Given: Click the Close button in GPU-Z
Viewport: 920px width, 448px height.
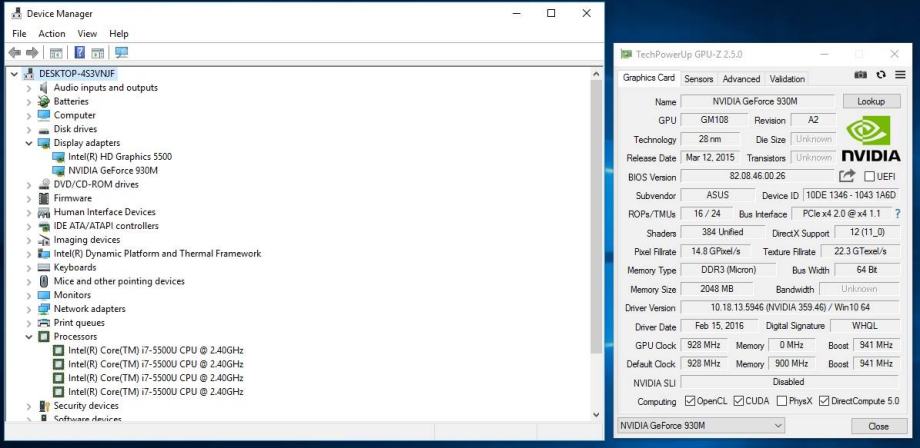Looking at the screenshot, I should pos(878,426).
